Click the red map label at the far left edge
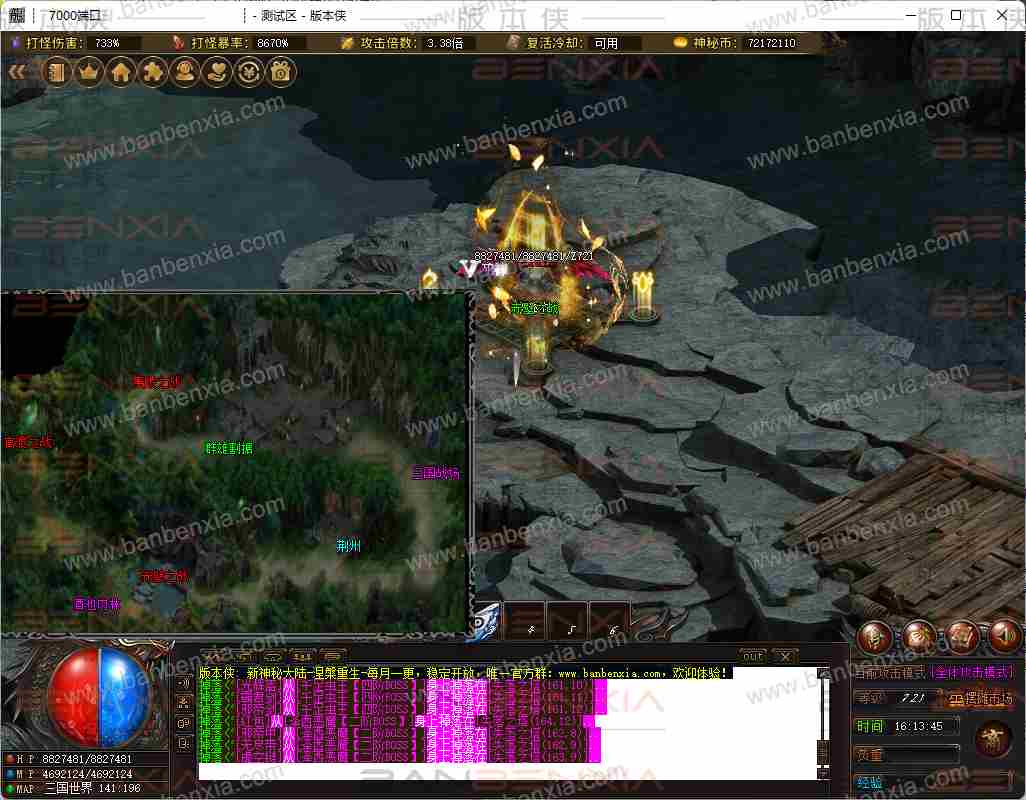The height and width of the screenshot is (800, 1026). click(x=28, y=442)
